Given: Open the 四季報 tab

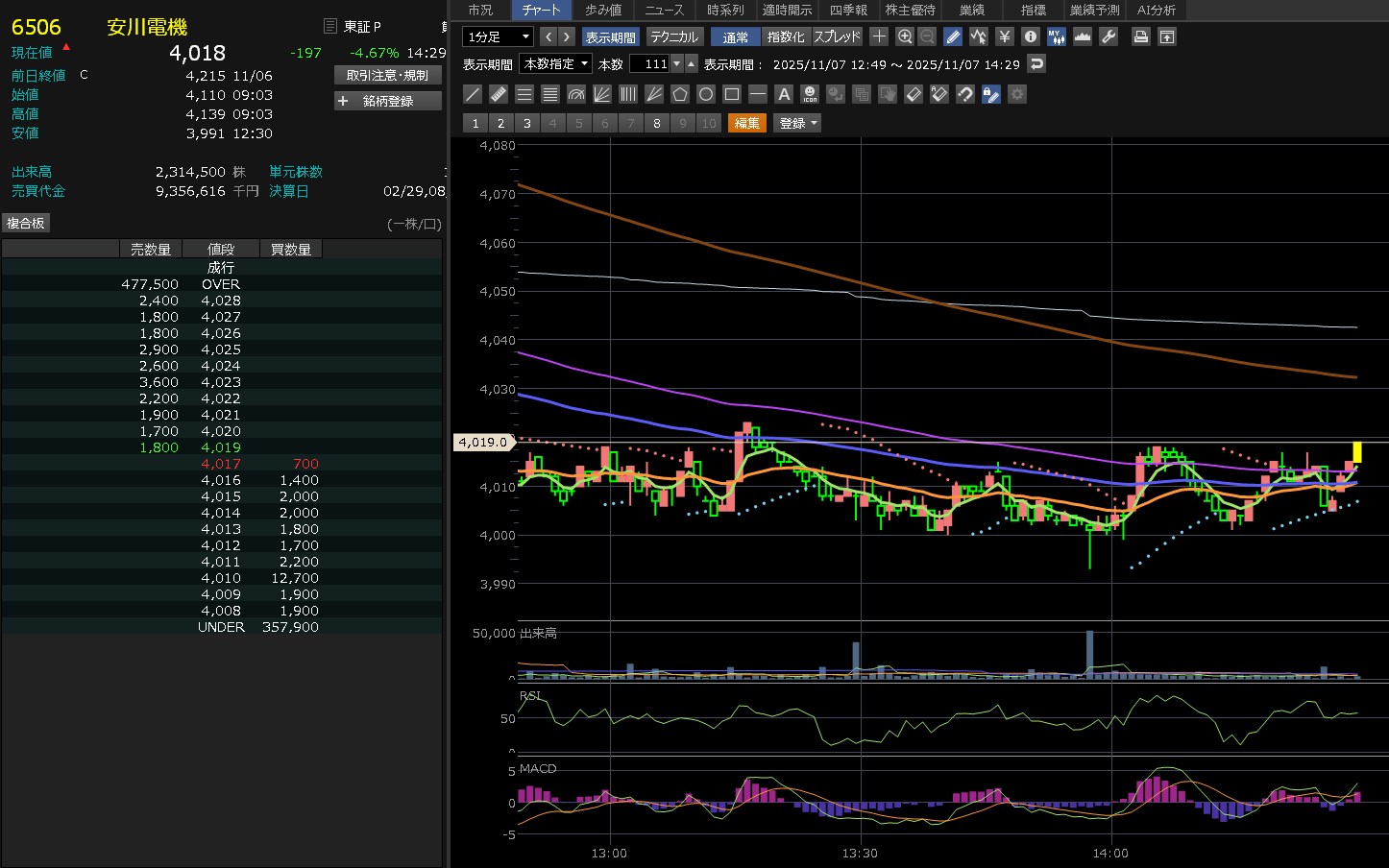Looking at the screenshot, I should 848,10.
